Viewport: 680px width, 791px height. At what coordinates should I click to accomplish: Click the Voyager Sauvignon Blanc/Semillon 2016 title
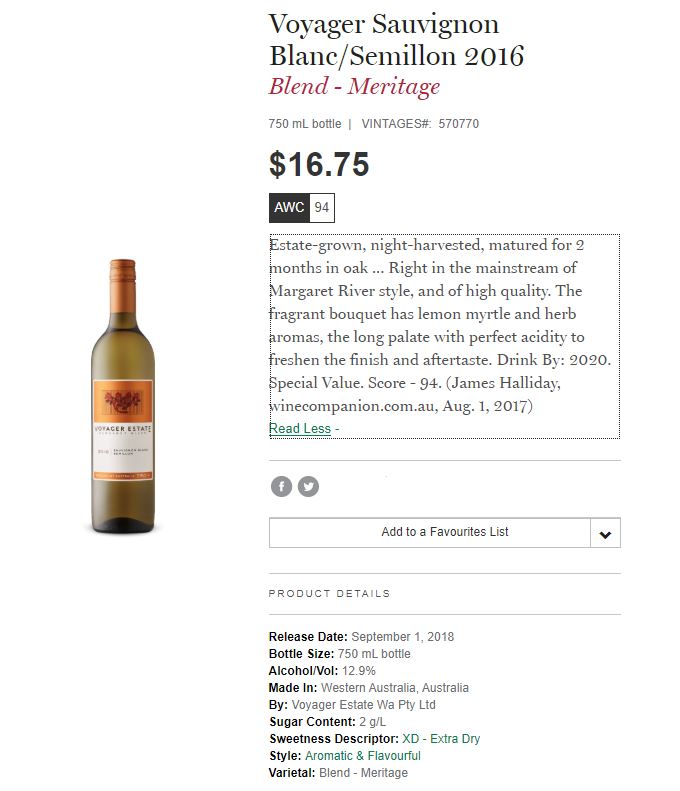(x=397, y=40)
